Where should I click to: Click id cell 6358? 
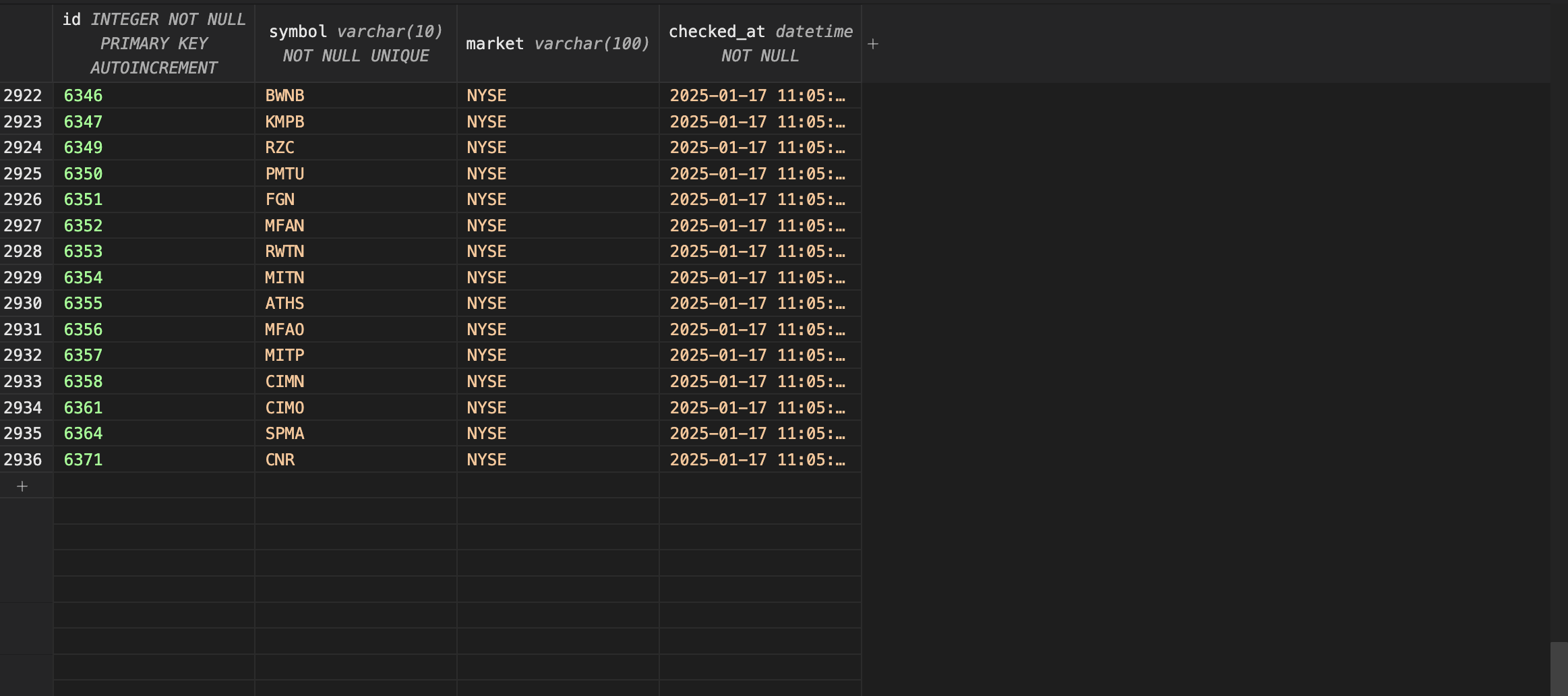154,382
